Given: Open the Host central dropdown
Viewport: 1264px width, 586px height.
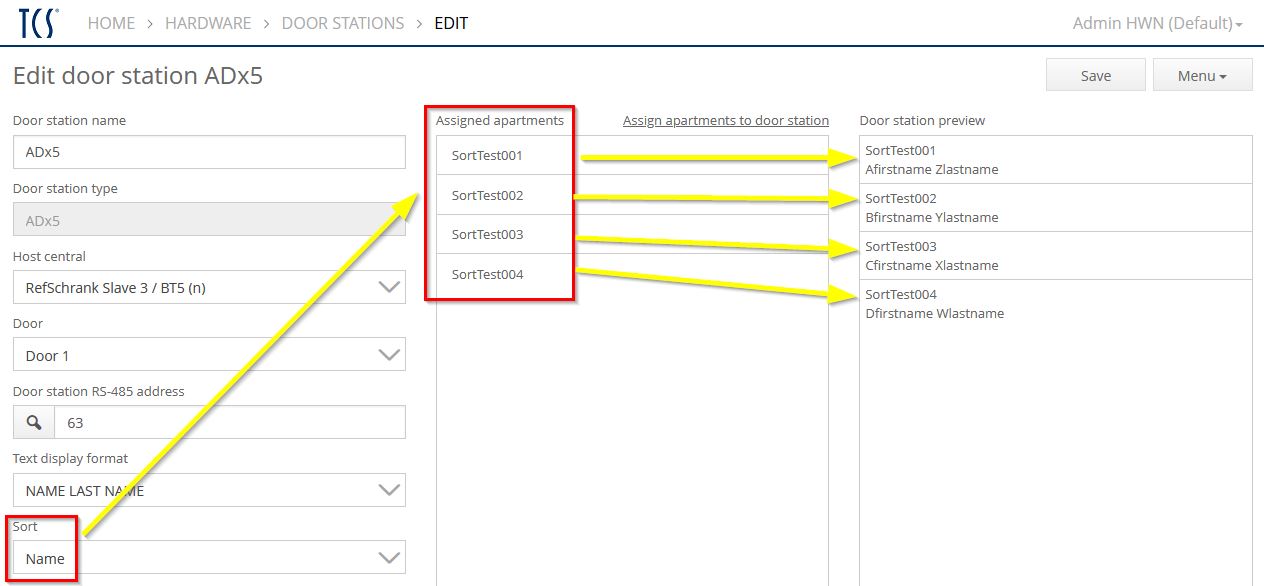Looking at the screenshot, I should point(209,288).
